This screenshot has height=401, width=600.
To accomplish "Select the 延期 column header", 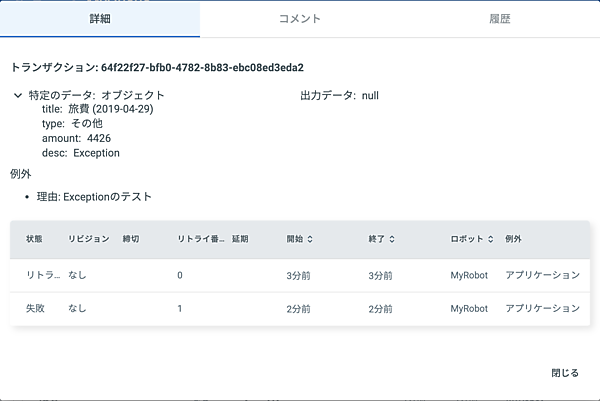I will (240, 240).
